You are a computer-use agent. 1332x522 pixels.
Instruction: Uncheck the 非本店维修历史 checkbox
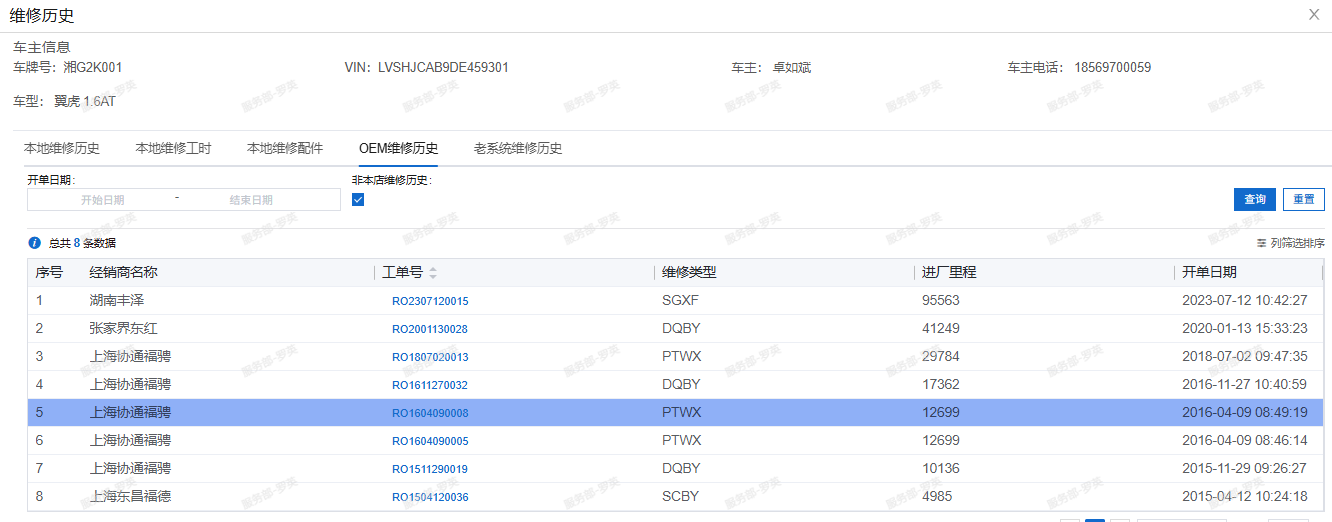(358, 199)
